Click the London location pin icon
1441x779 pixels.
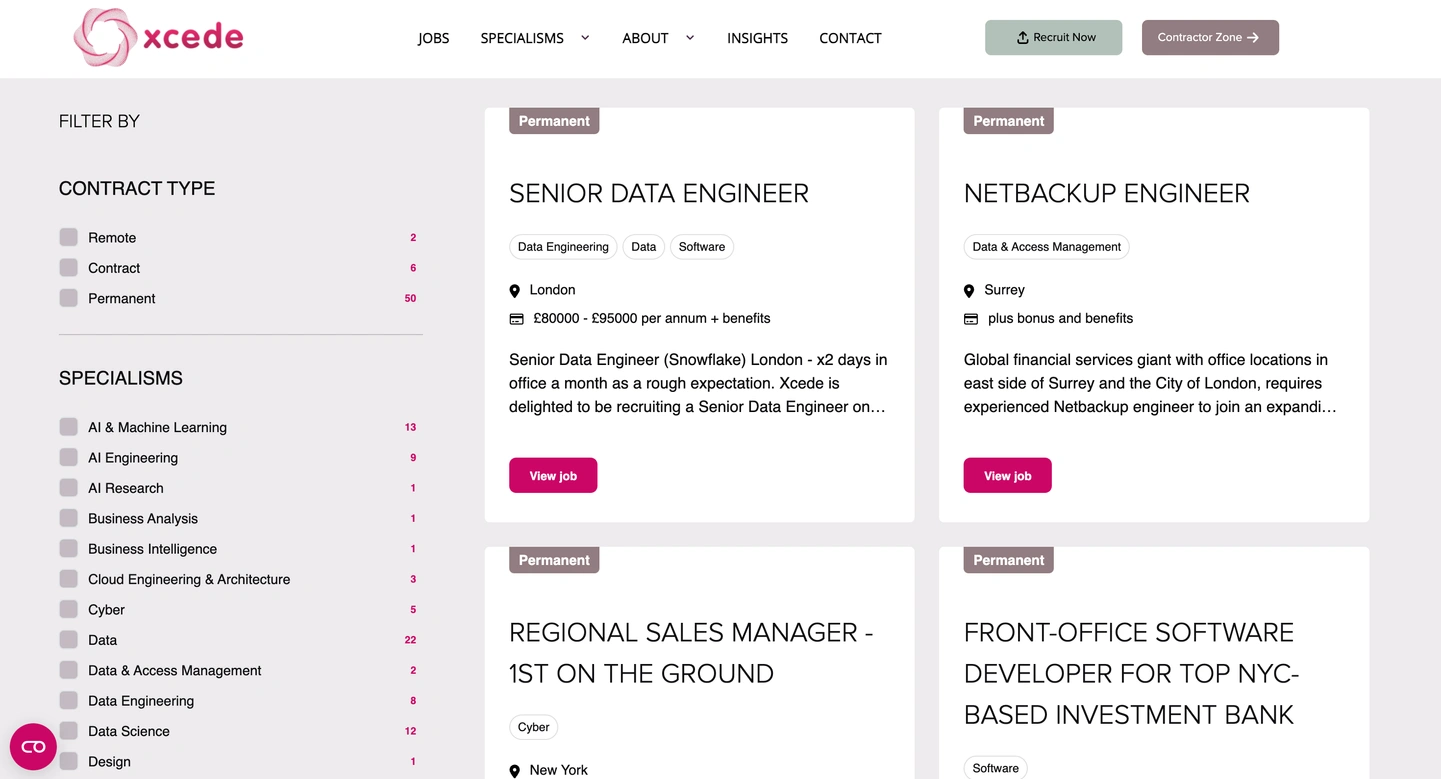[x=515, y=291]
